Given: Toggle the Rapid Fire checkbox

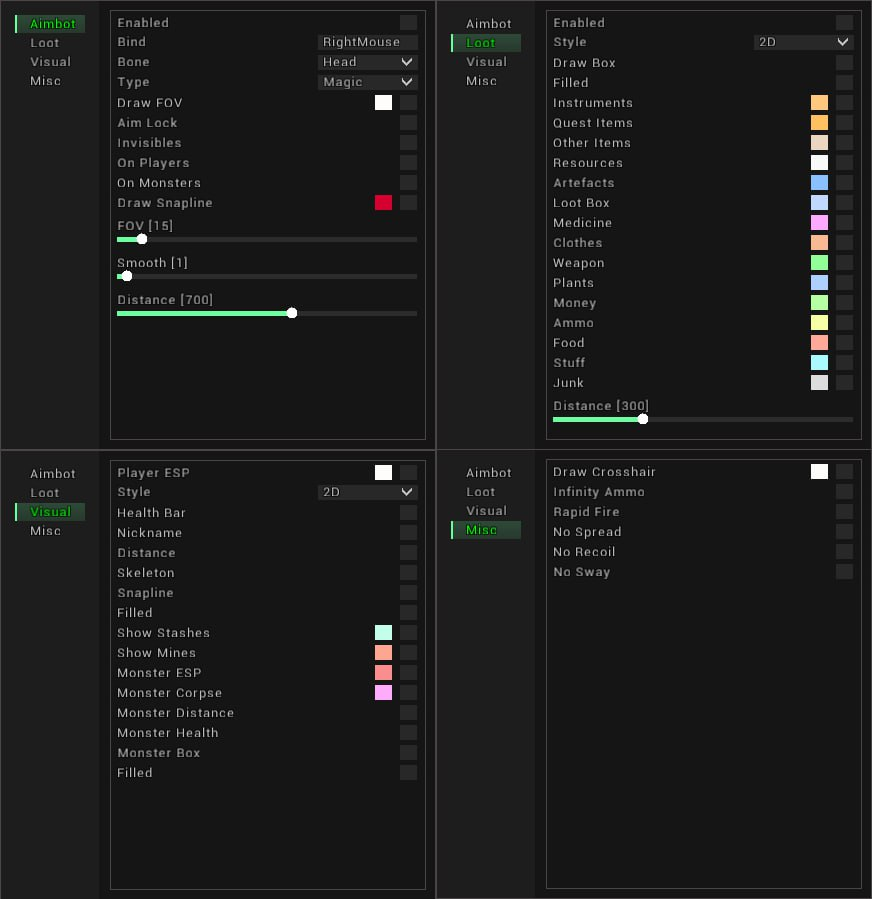Looking at the screenshot, I should pyautogui.click(x=844, y=511).
